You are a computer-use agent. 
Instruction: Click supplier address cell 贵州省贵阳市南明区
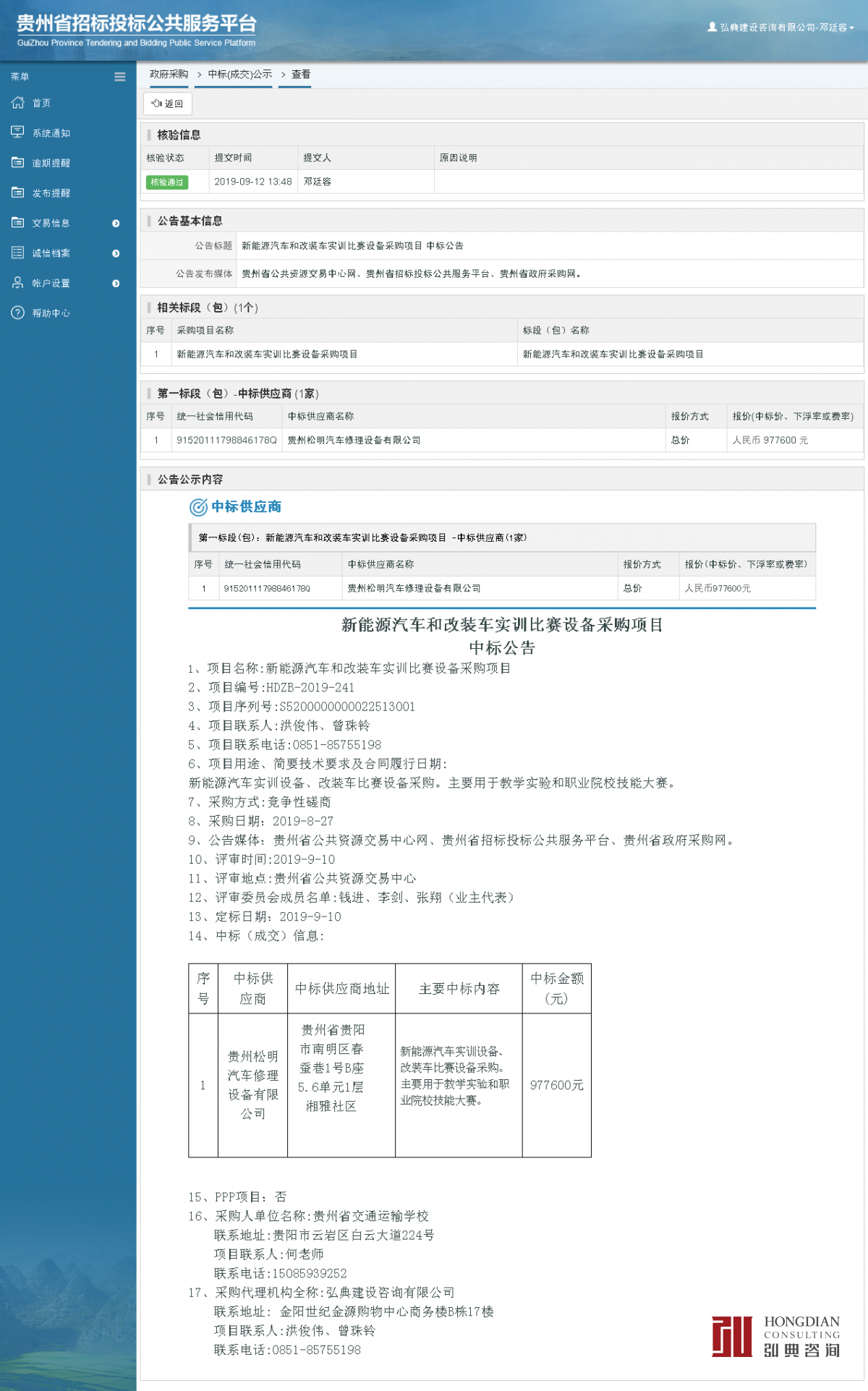point(332,1068)
